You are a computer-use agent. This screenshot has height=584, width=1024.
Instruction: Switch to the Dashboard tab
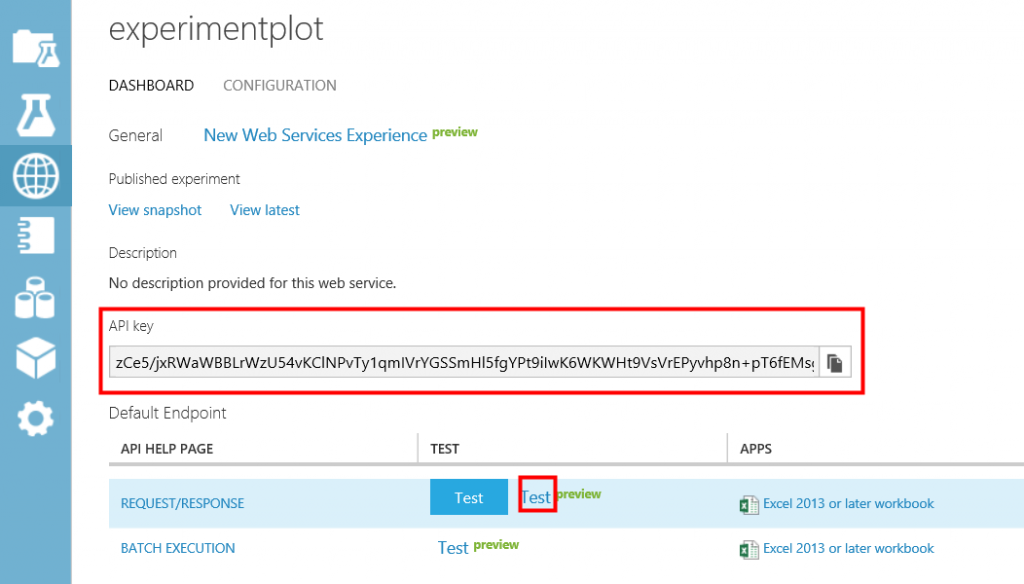tap(151, 86)
